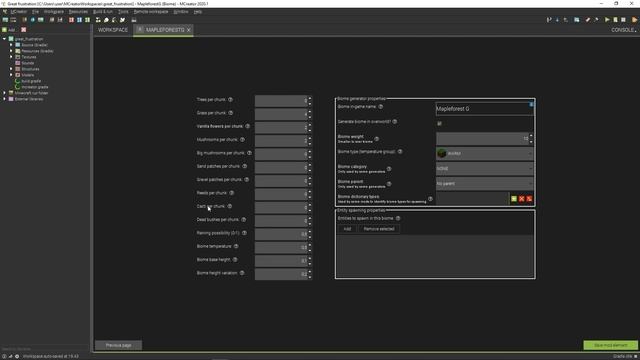Open help for Biome weight

(377, 139)
